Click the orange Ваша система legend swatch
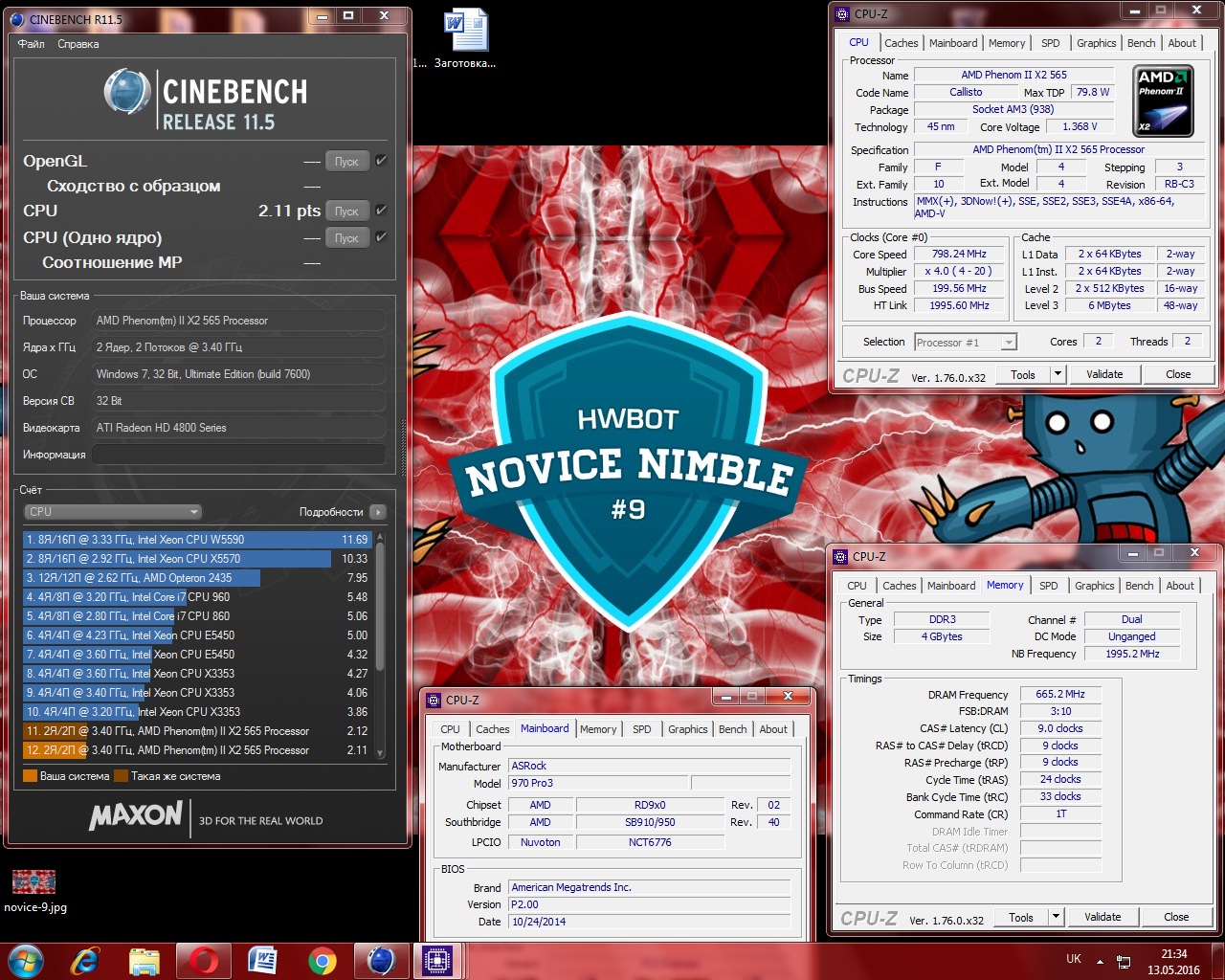 [x=30, y=776]
